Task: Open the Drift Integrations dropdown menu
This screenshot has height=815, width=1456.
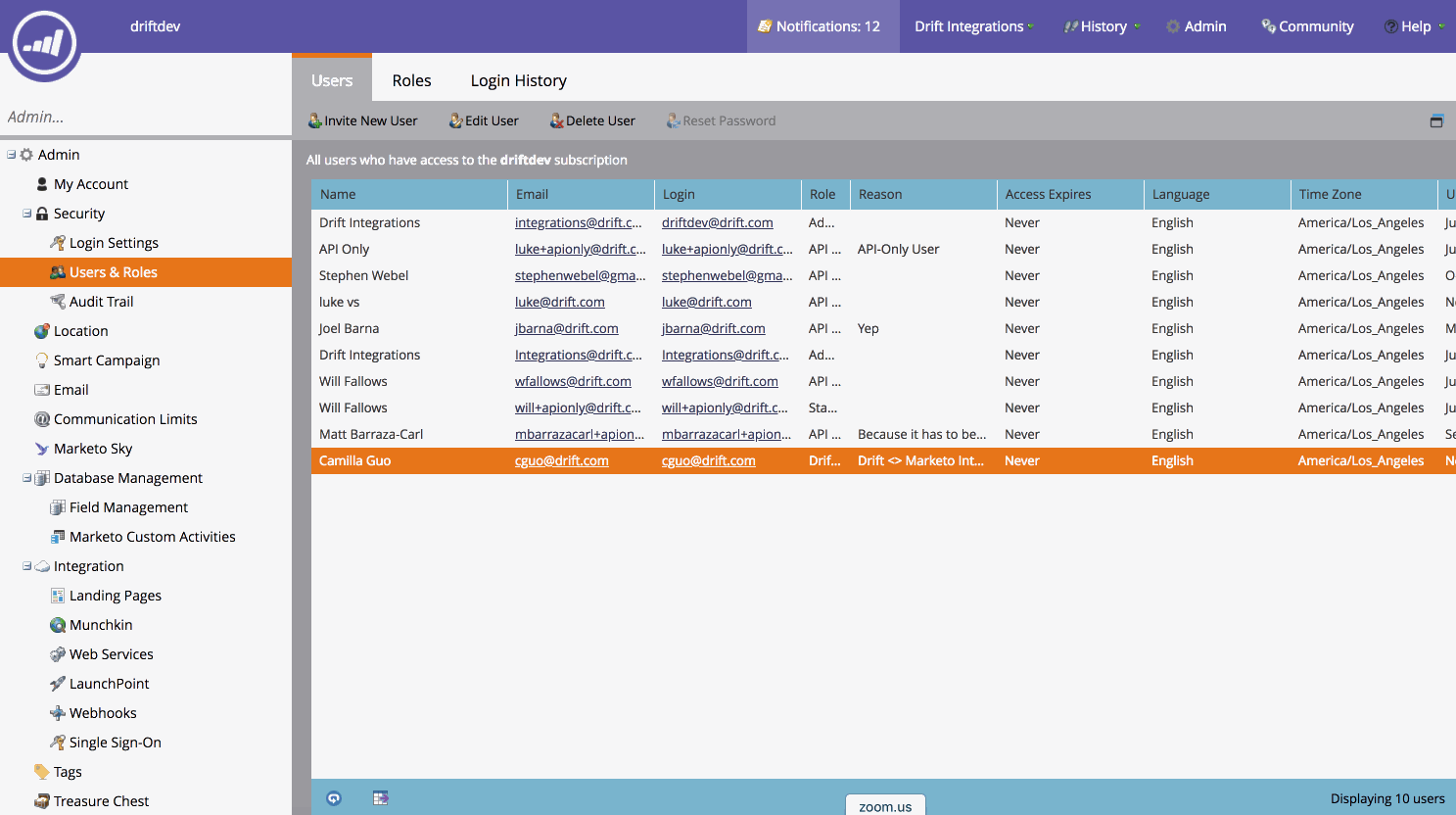Action: pos(973,26)
